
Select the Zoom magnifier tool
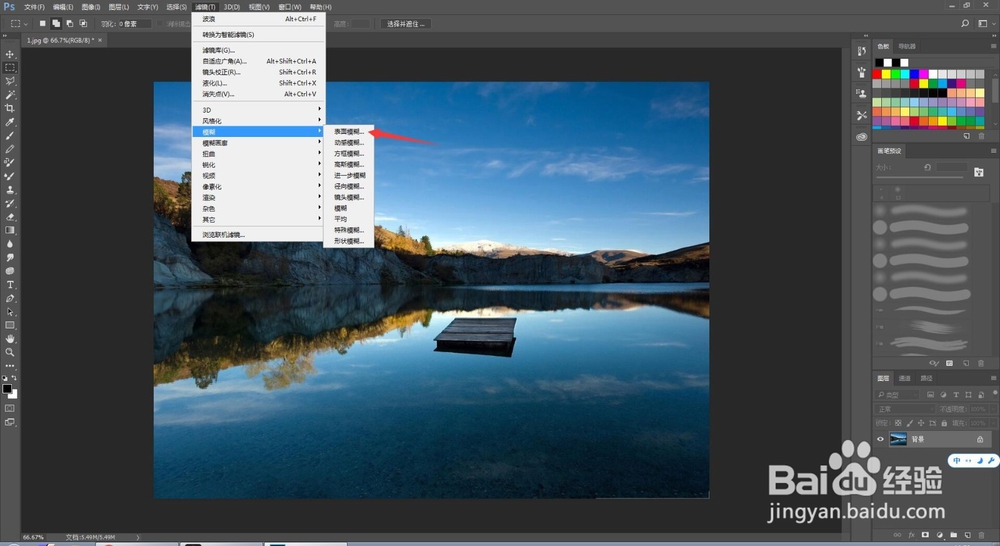(10, 352)
